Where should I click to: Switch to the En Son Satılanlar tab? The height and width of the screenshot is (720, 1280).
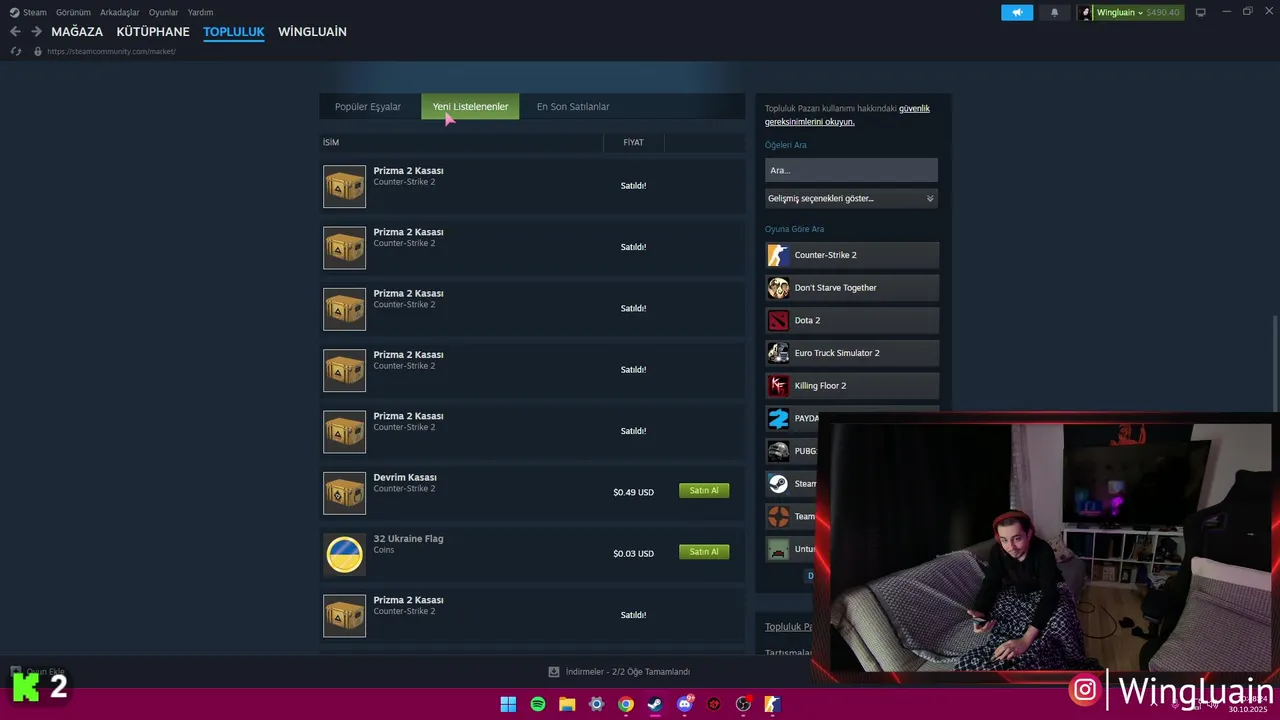point(573,107)
